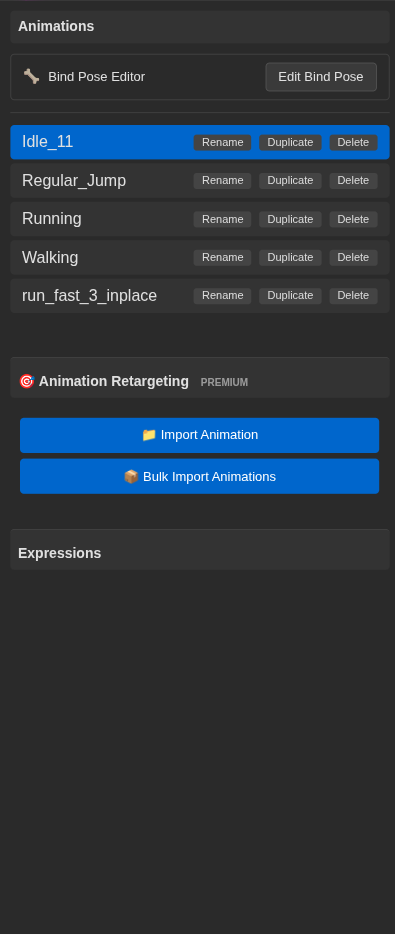Viewport: 395px width, 935px height.
Task: Duplicate the run_fast_3_inplace animation
Action: click(290, 296)
